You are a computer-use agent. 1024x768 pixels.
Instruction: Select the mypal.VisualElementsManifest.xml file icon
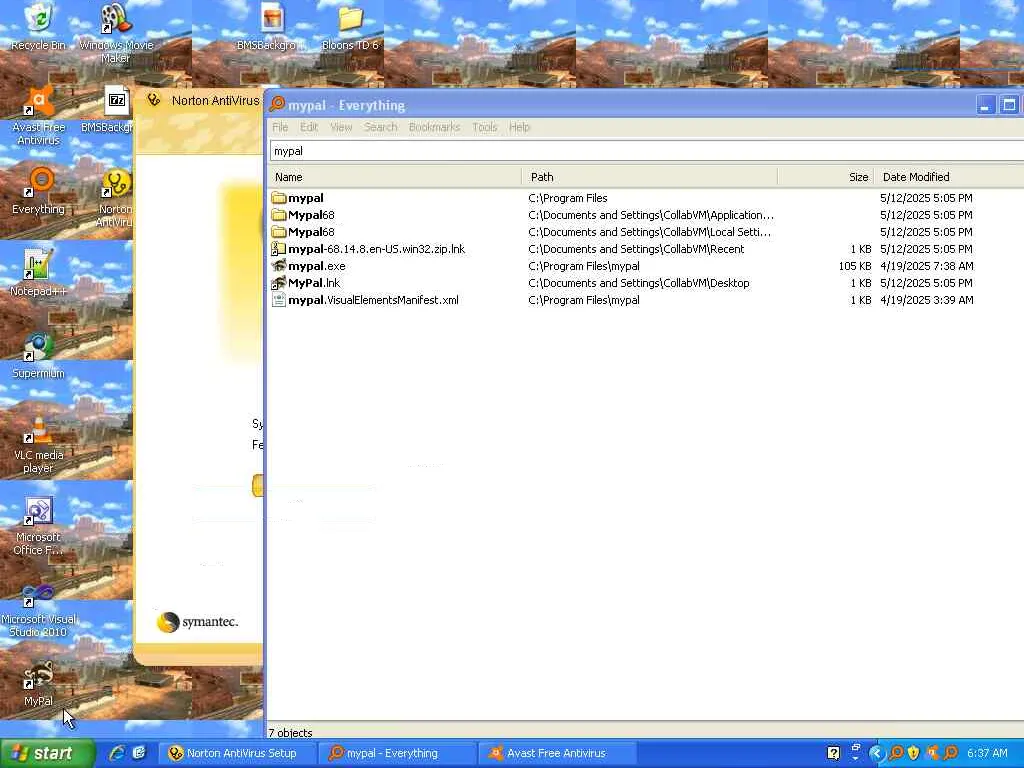[x=279, y=300]
